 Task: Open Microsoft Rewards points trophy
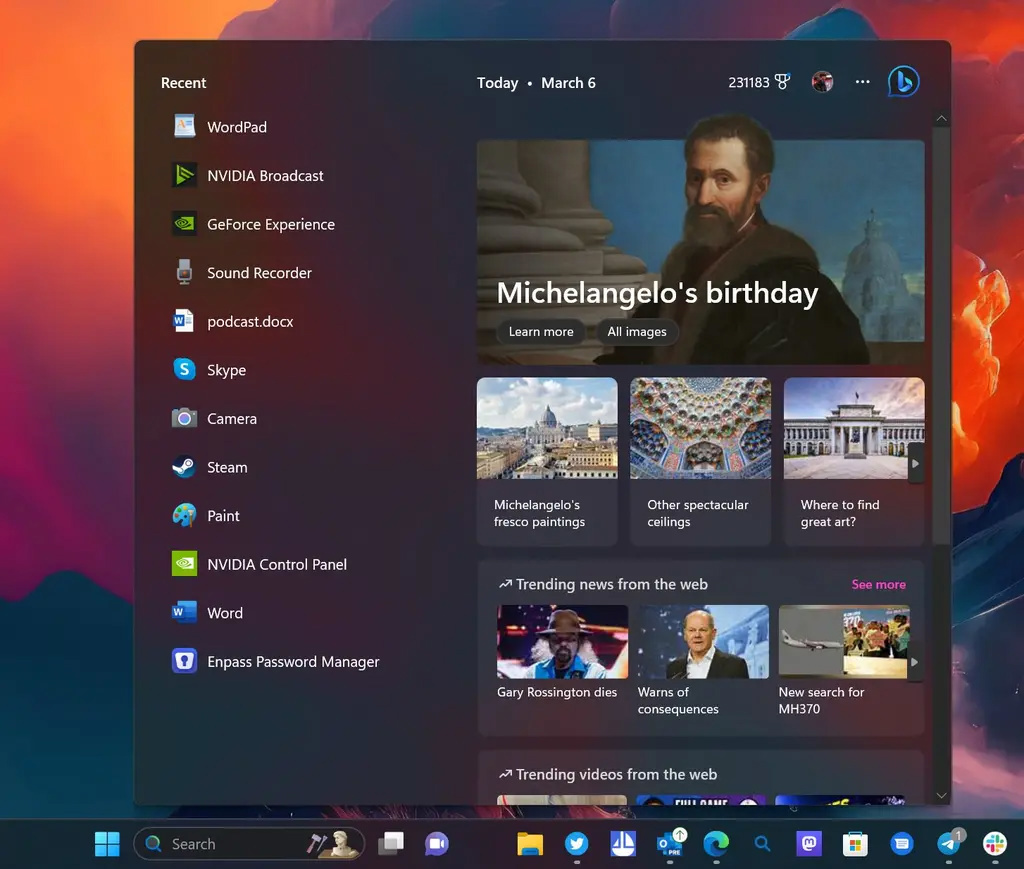click(x=782, y=83)
